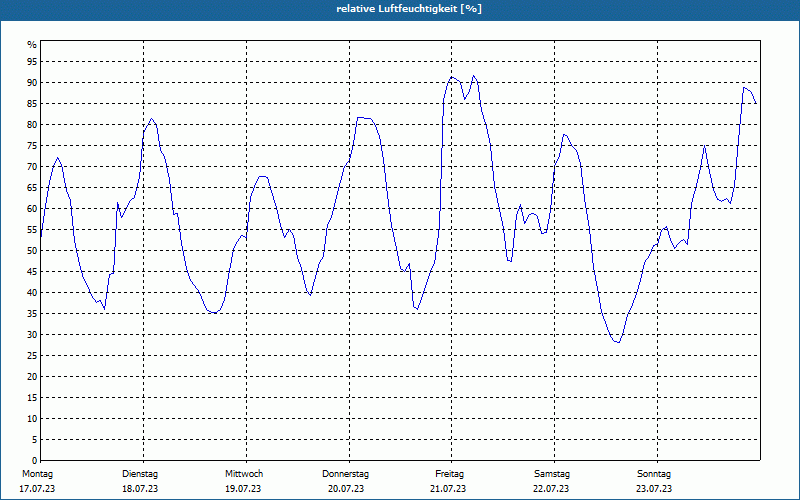
Task: Select the 'Montag' day label
Action: coord(37,474)
